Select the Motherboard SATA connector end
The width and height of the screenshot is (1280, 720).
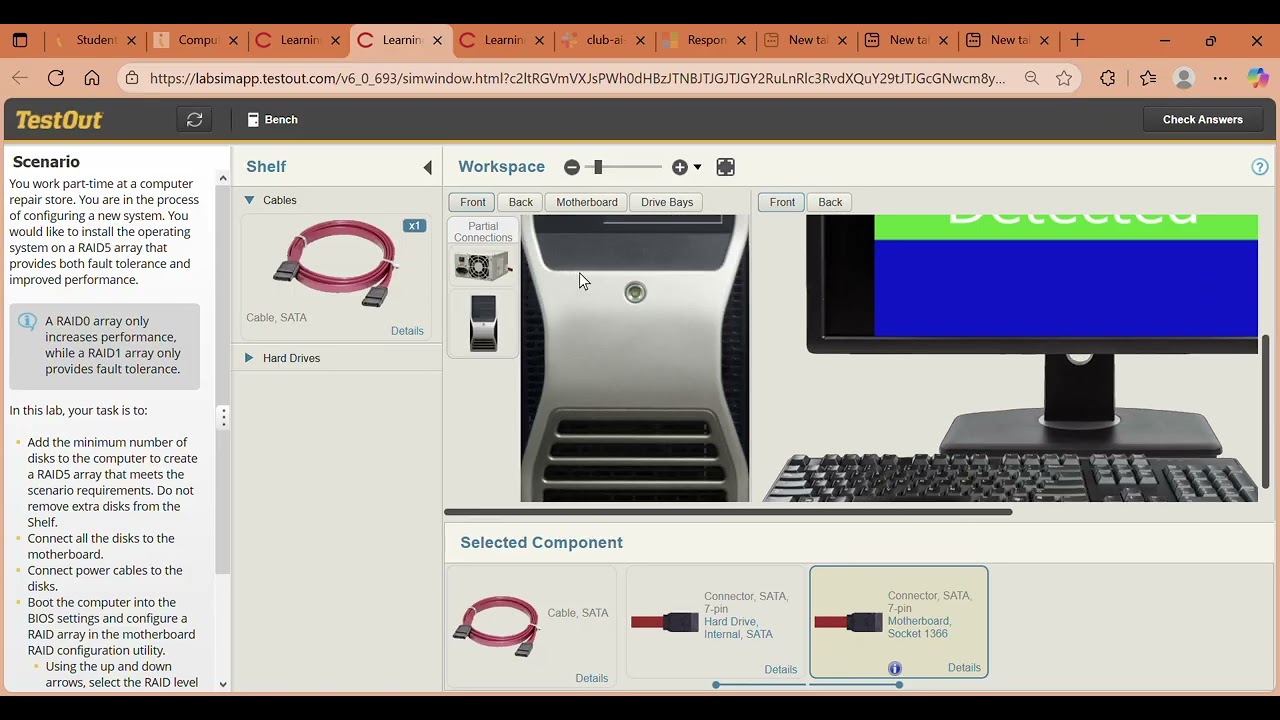point(899,622)
